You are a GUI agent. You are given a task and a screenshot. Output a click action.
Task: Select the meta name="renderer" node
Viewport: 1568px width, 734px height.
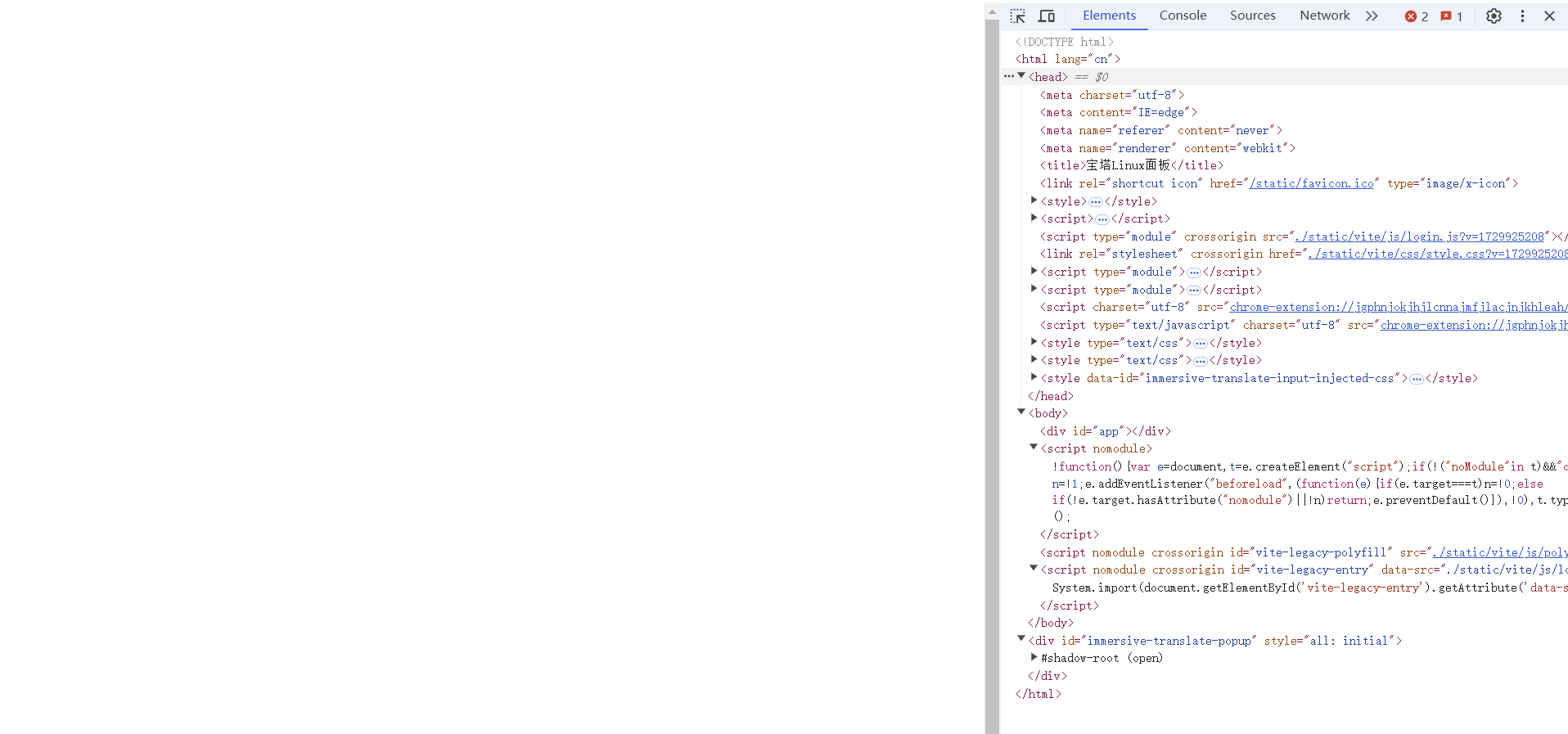[1168, 148]
